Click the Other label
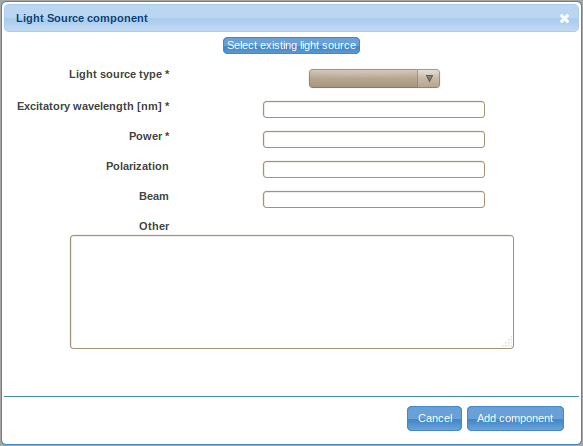 pyautogui.click(x=154, y=226)
